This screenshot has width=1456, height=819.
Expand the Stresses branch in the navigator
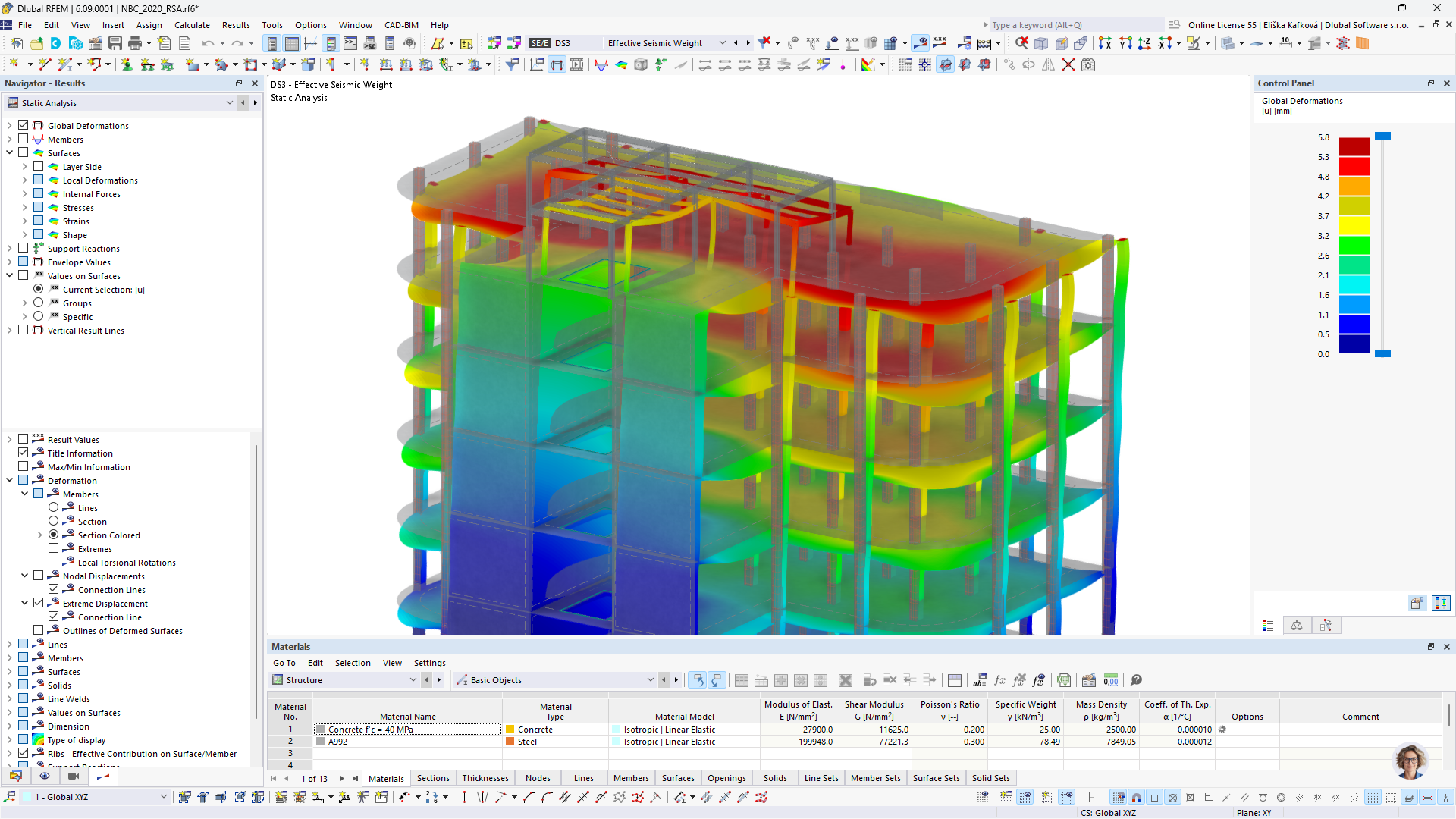tap(24, 207)
